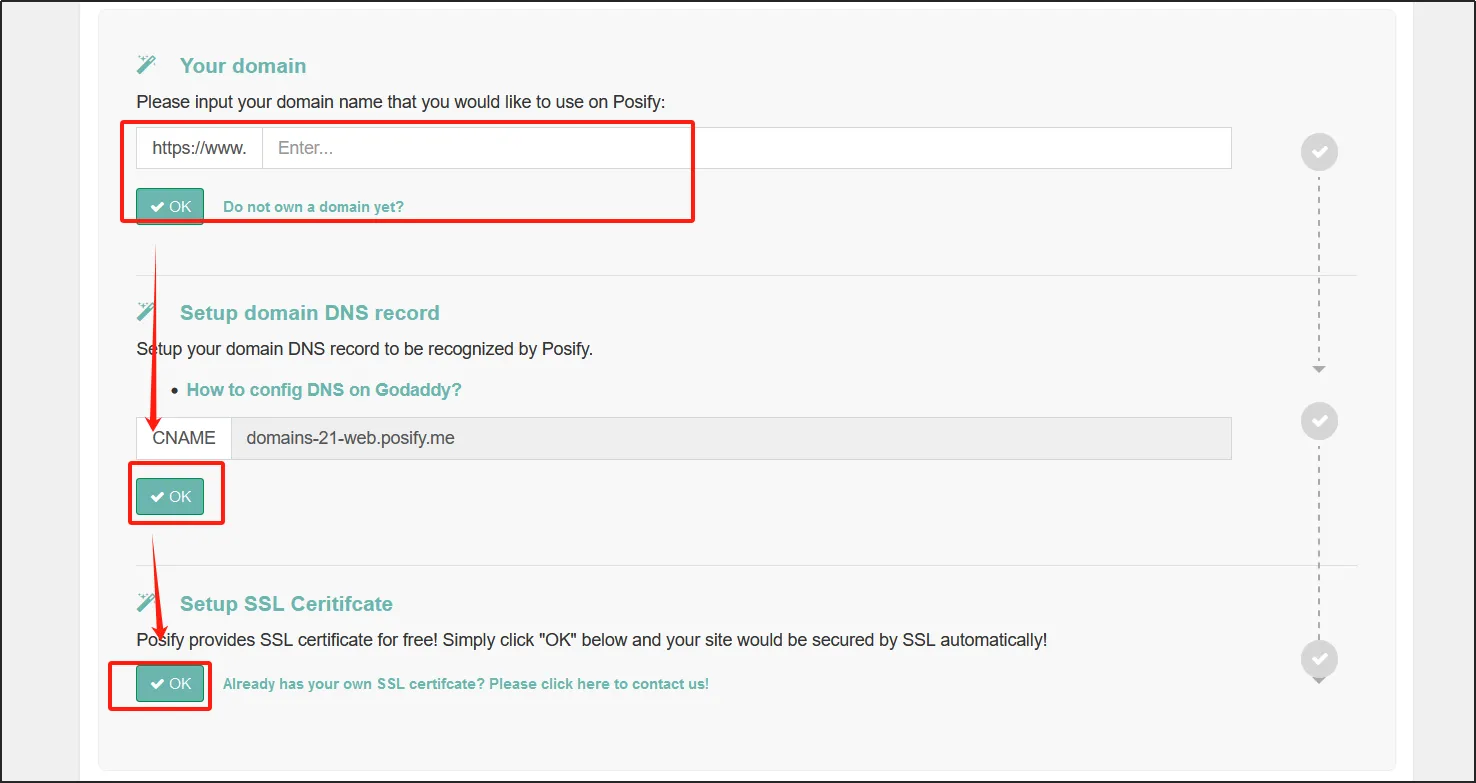Click the arrowhead below the first step line
The image size is (1476, 783).
pos(1319,369)
